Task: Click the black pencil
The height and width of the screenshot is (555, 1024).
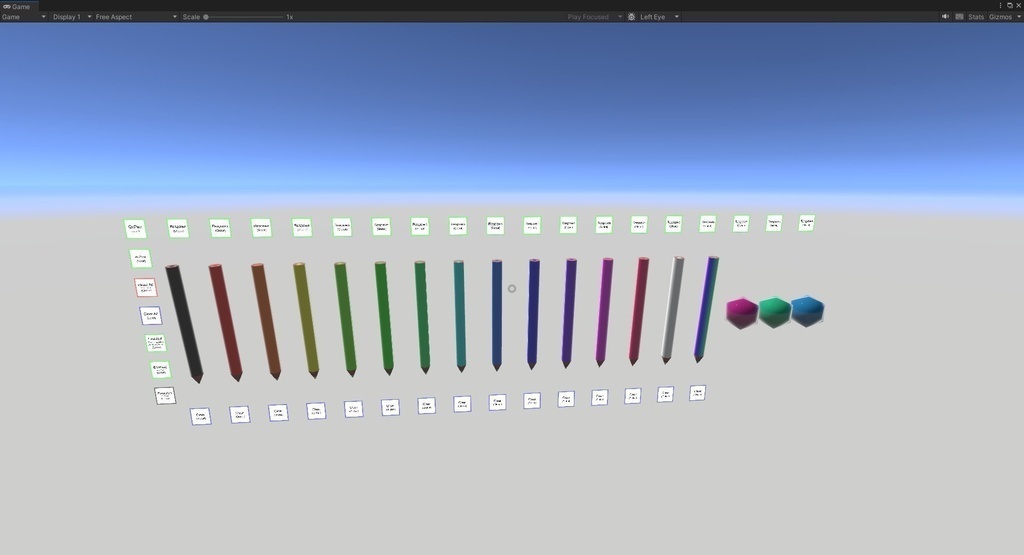Action: point(184,323)
